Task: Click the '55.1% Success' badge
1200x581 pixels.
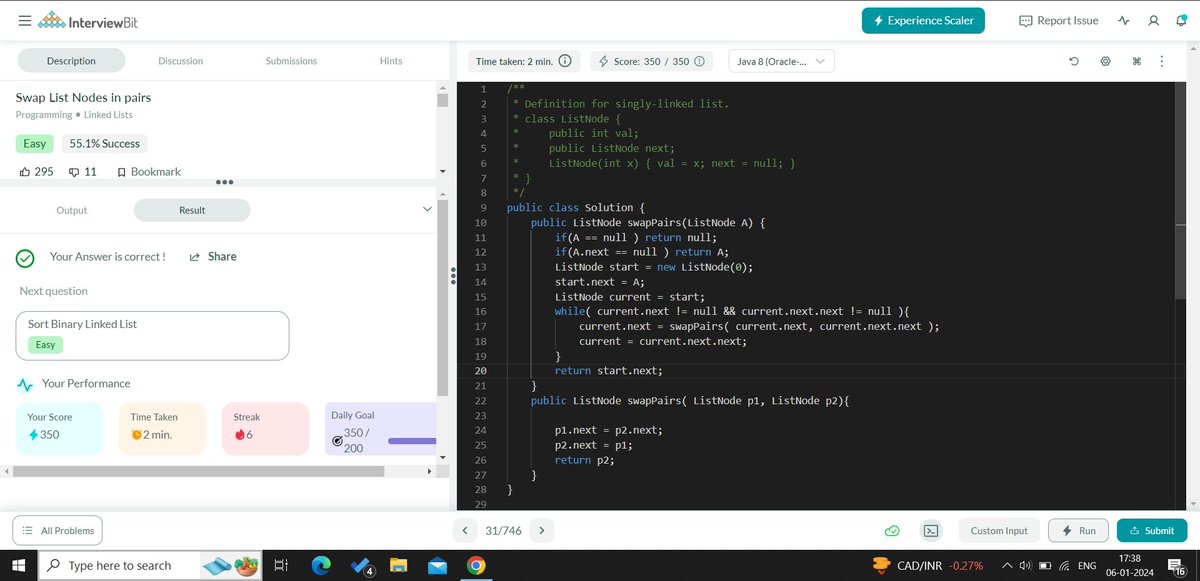Action: pyautogui.click(x=105, y=144)
